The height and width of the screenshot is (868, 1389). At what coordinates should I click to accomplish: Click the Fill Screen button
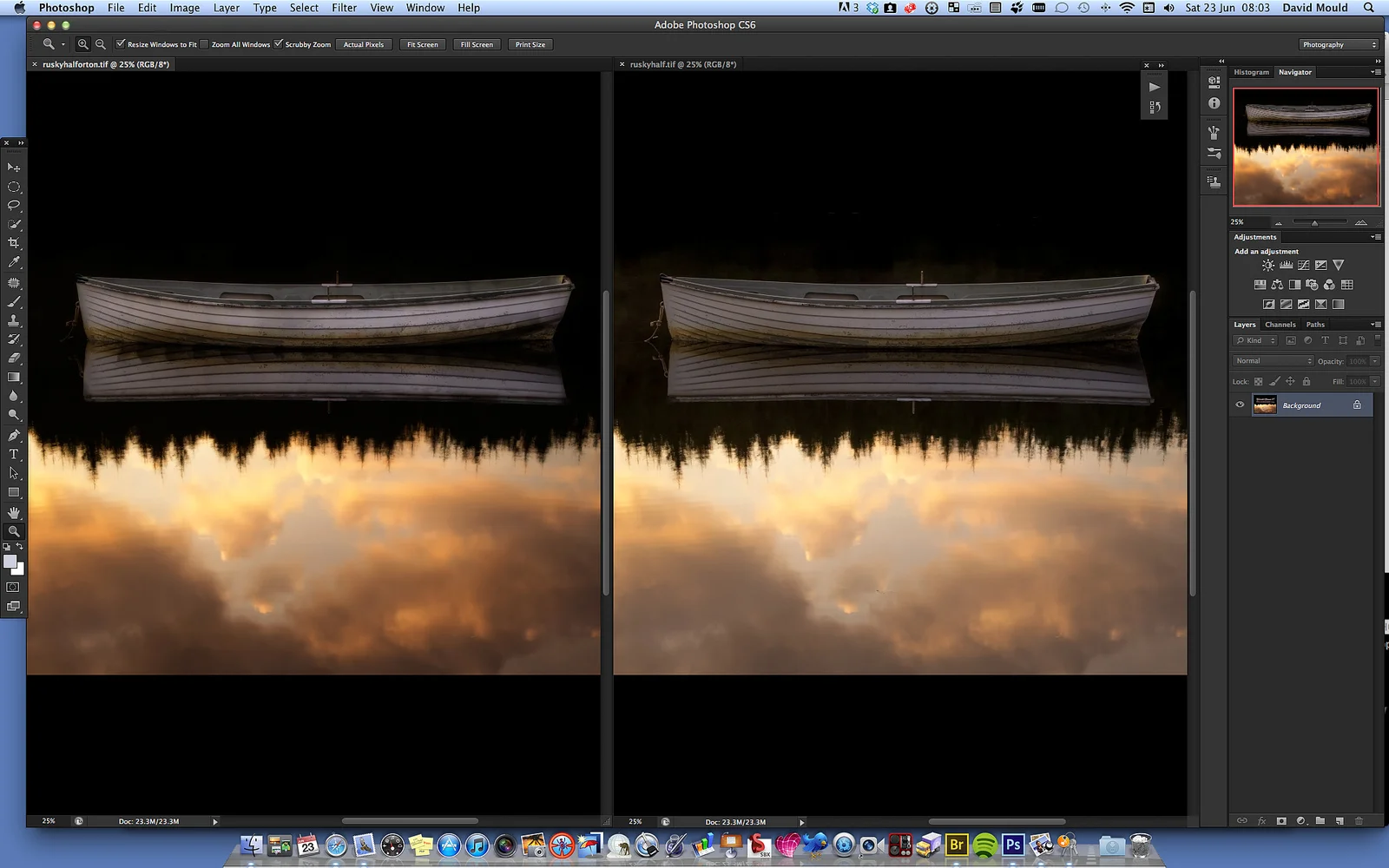[477, 44]
